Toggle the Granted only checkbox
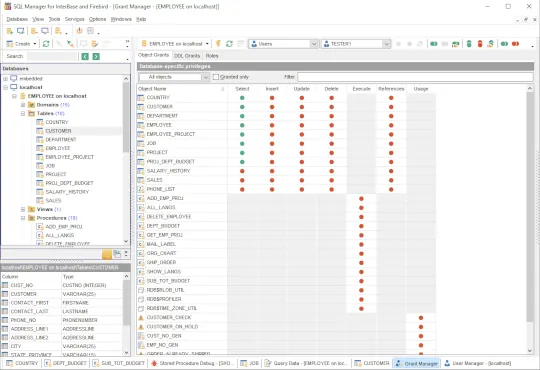Viewport: 540px width, 370px height. (216, 77)
